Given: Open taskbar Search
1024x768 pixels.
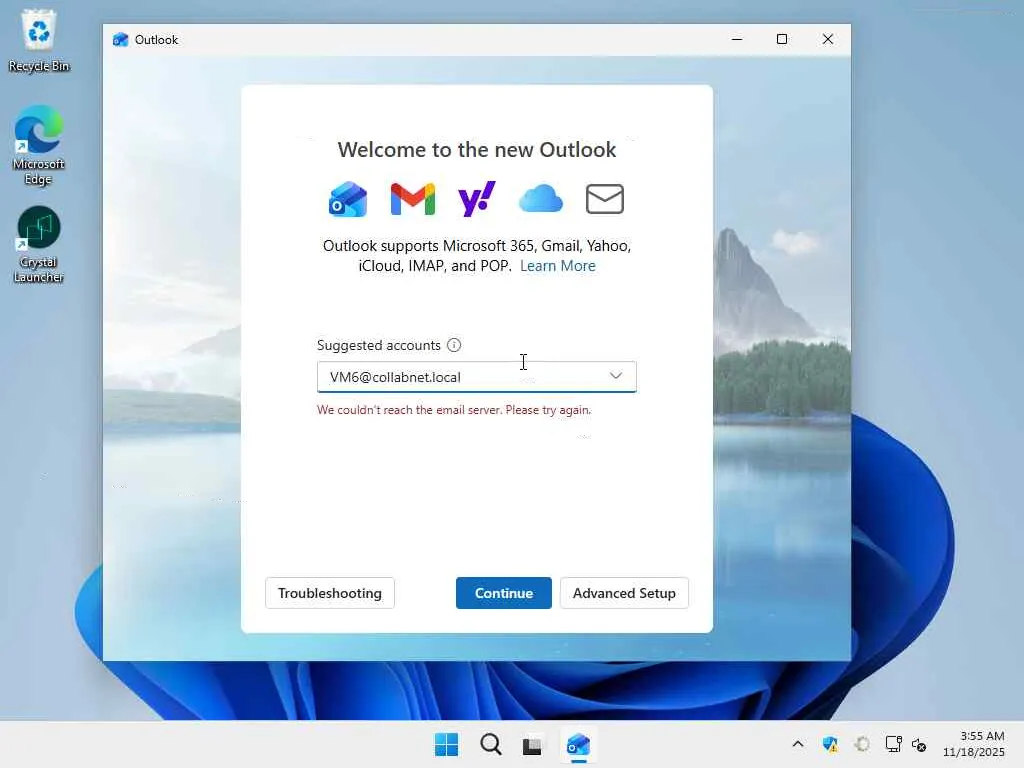Looking at the screenshot, I should tap(490, 744).
